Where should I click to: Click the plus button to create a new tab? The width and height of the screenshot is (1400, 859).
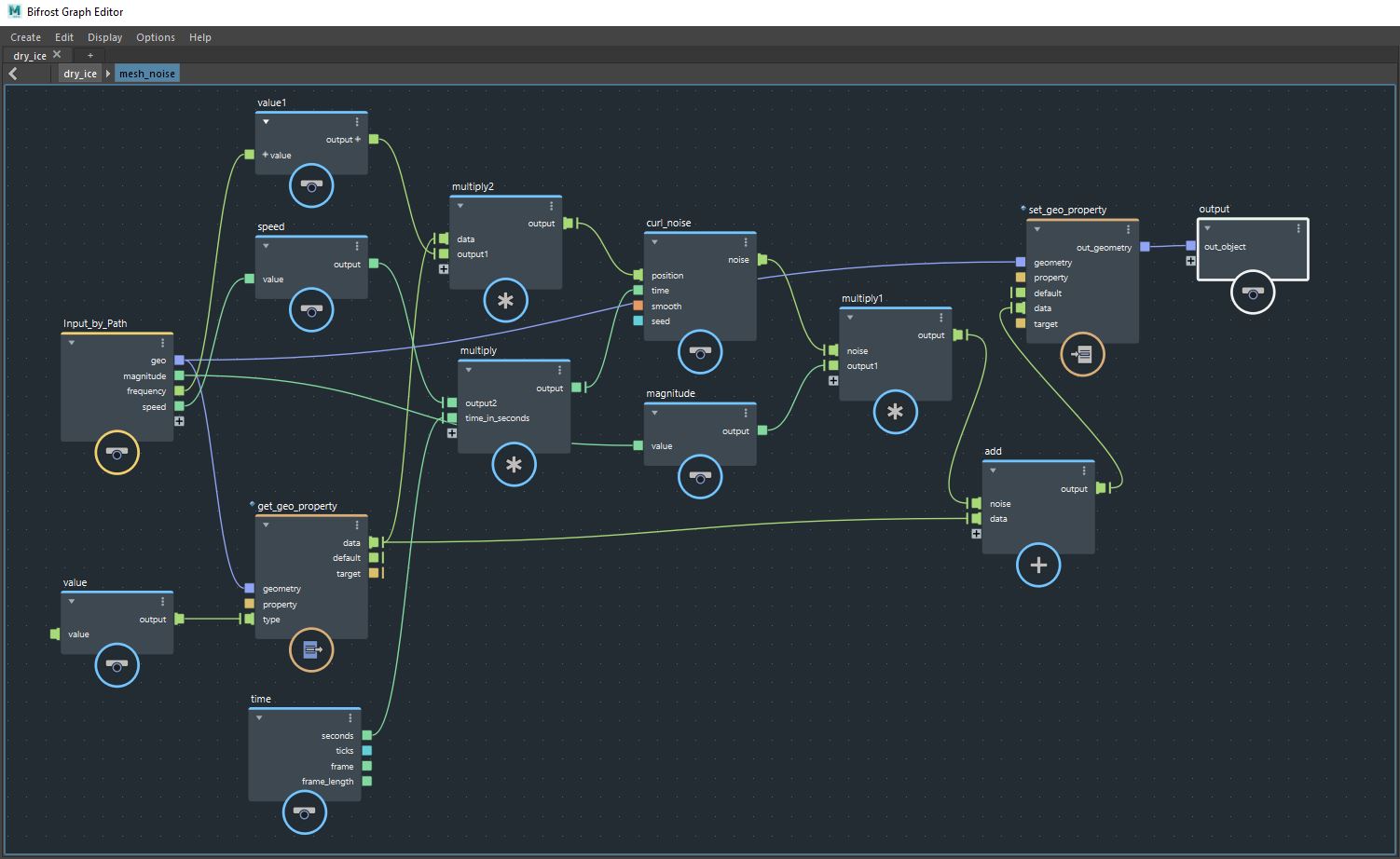(x=90, y=55)
